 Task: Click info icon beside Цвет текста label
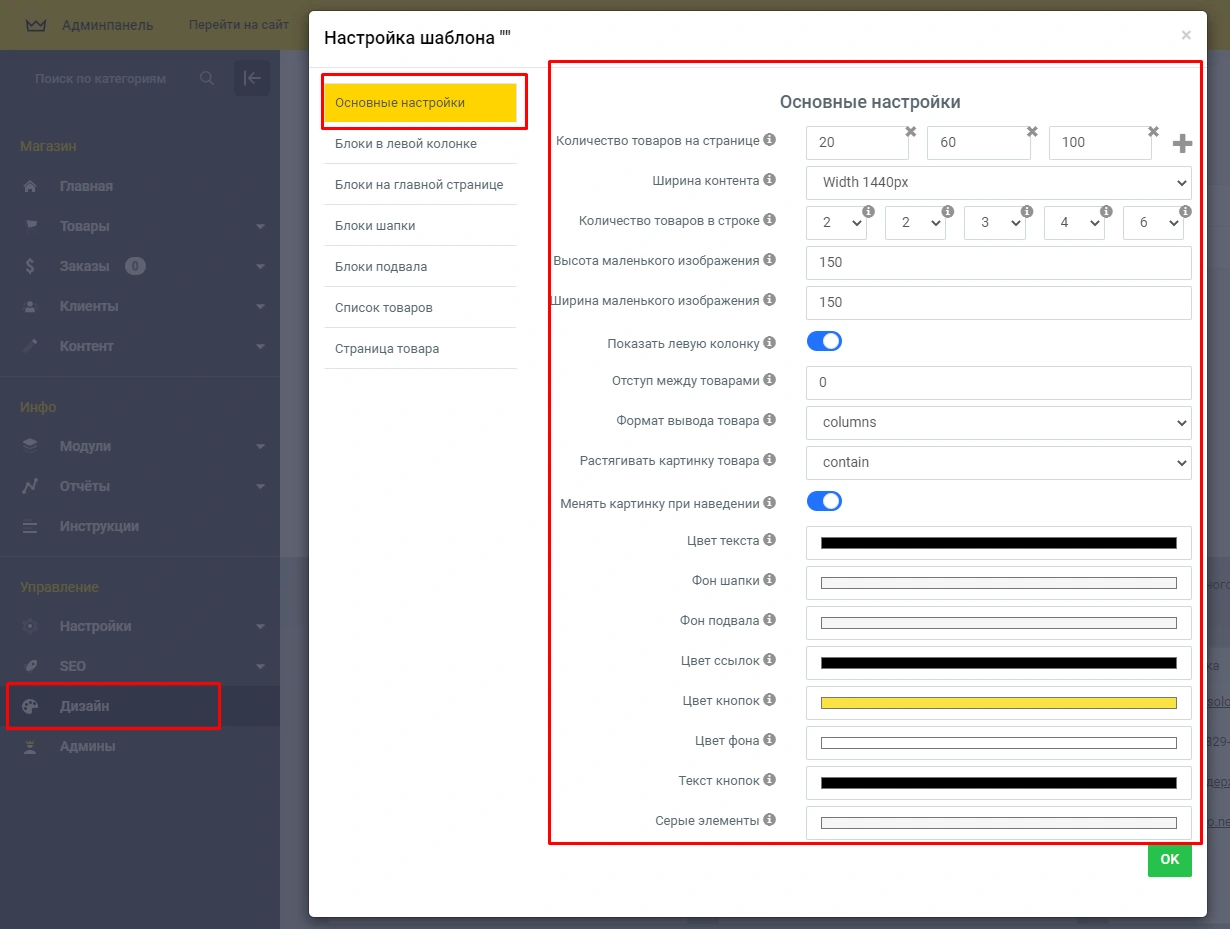tap(769, 540)
